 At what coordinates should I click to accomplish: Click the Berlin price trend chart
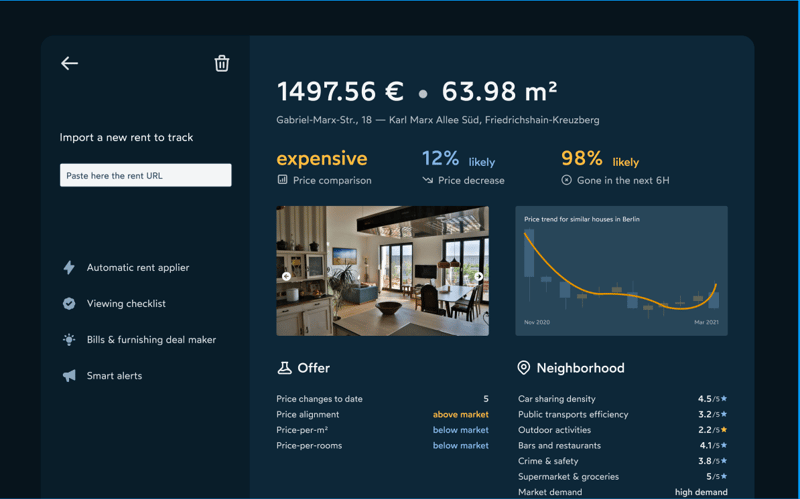tap(621, 271)
